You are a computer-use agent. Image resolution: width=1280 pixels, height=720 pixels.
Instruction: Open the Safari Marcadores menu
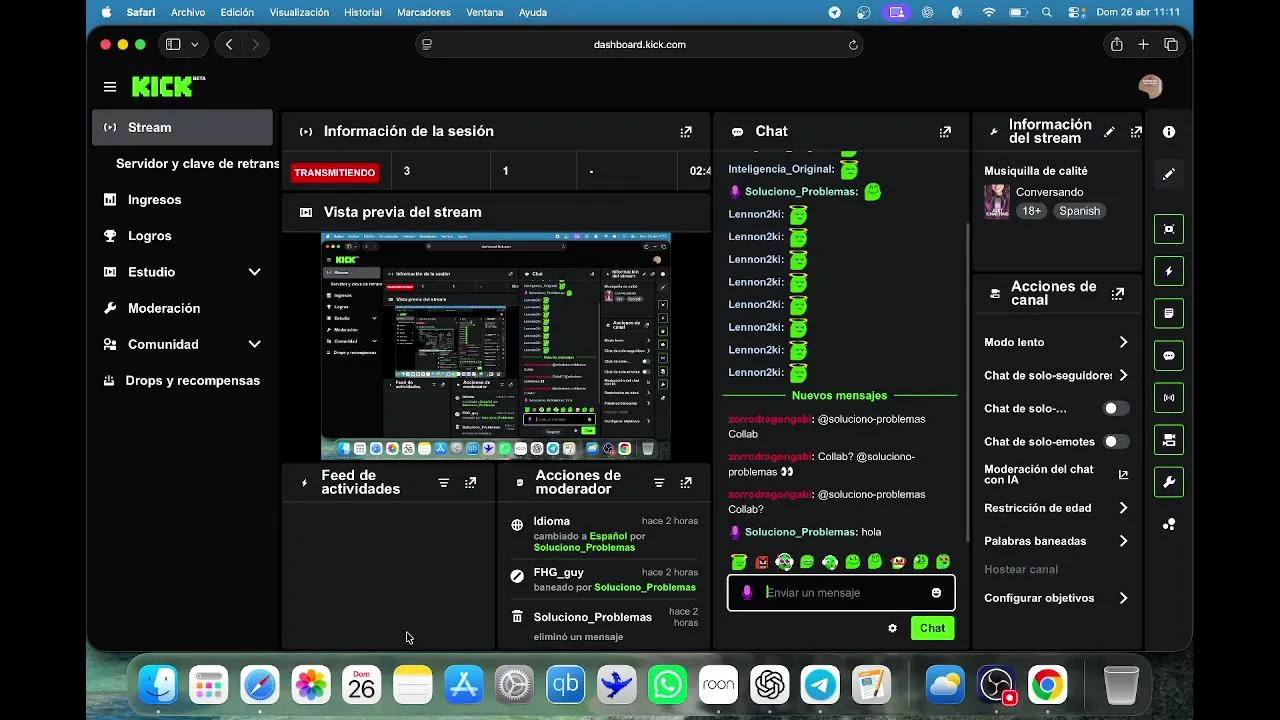(x=424, y=12)
